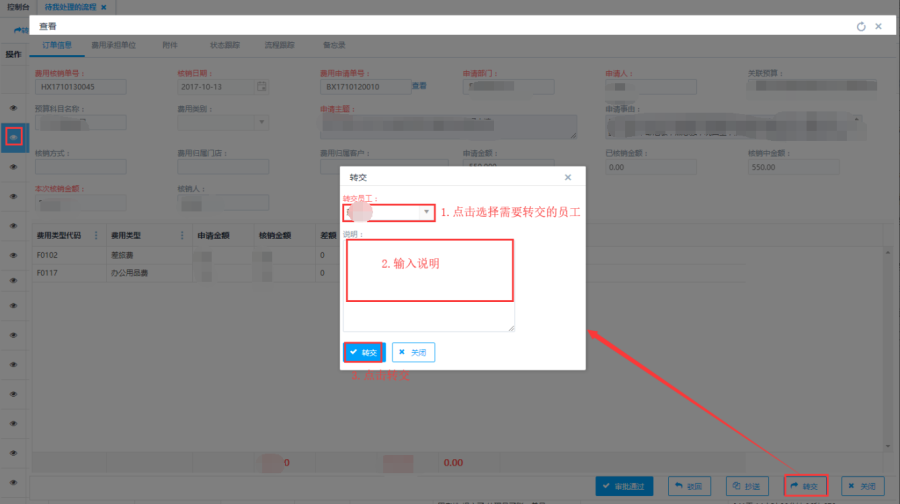Click the eye icon highlighted in red box
The image size is (900, 504).
[14, 137]
